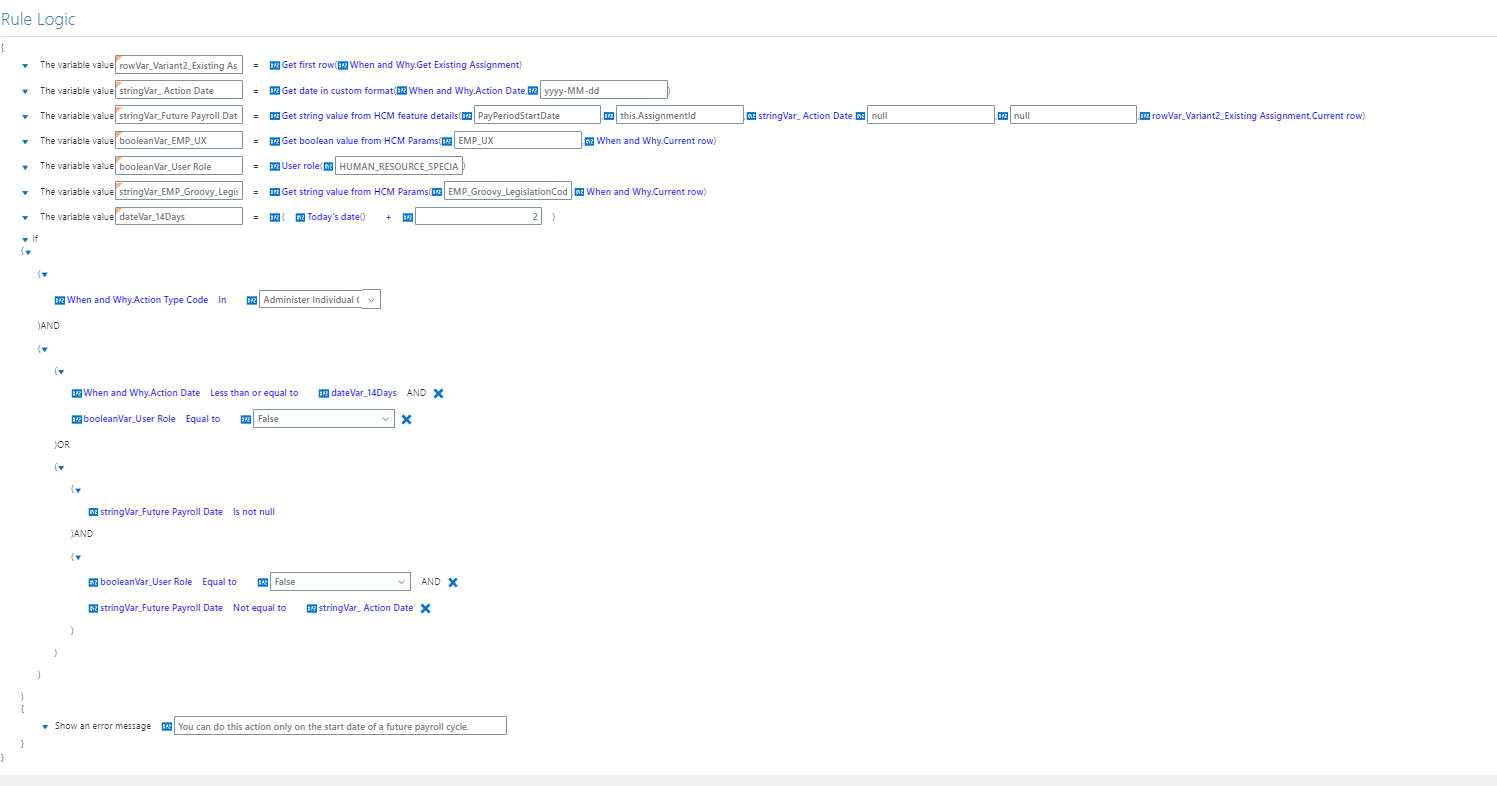Click the EMP_Groovy_LegislationCod parameter field
Screen dimensions: 1497x786
pos(508,191)
